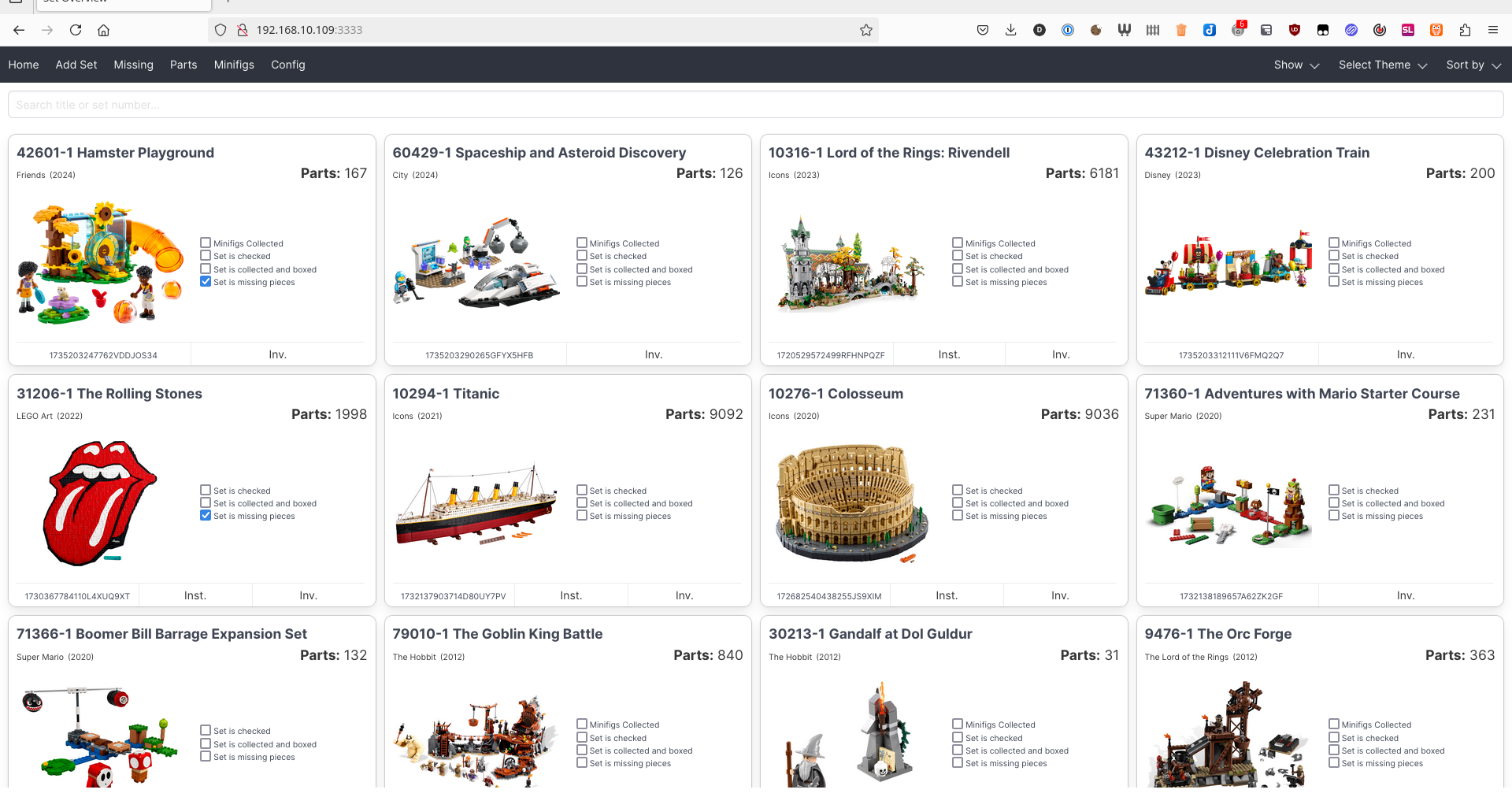Click the browser back arrow
The width and height of the screenshot is (1512, 808).
point(19,30)
